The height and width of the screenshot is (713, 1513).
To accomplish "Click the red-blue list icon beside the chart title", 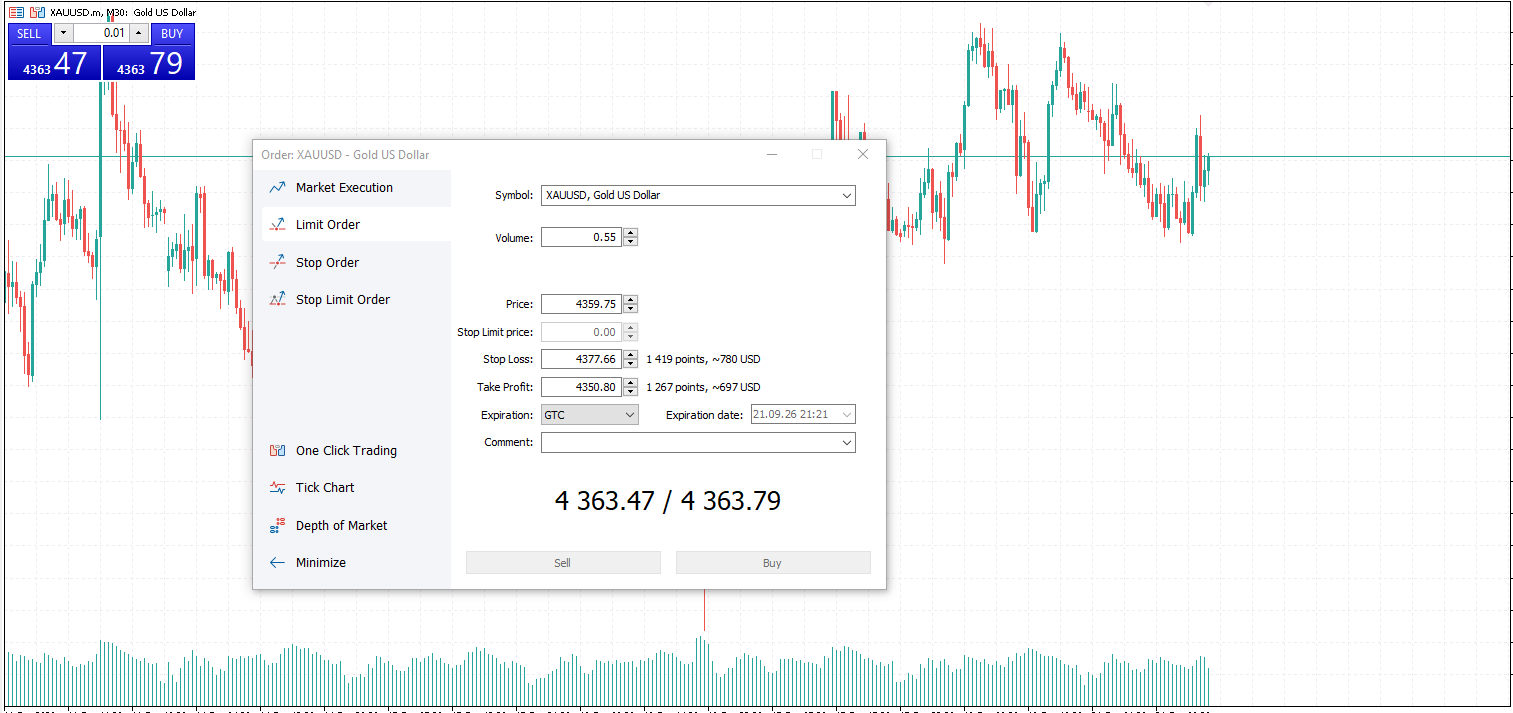I will pyautogui.click(x=16, y=12).
